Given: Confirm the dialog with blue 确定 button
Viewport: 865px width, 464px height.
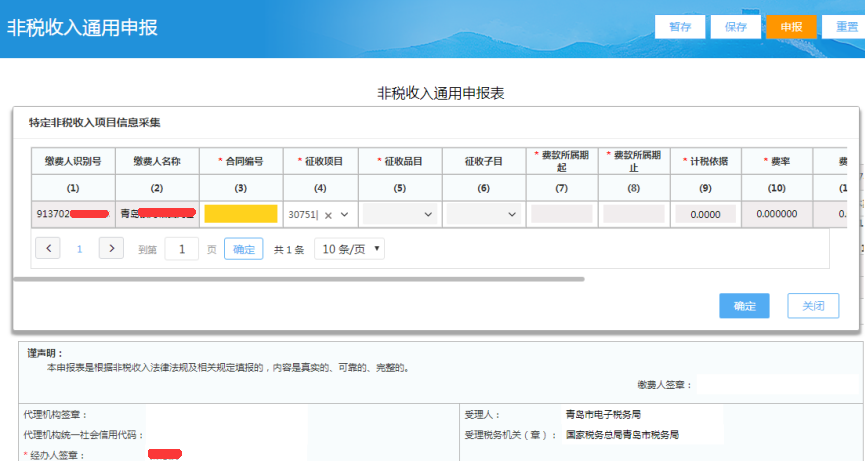Looking at the screenshot, I should pos(745,306).
